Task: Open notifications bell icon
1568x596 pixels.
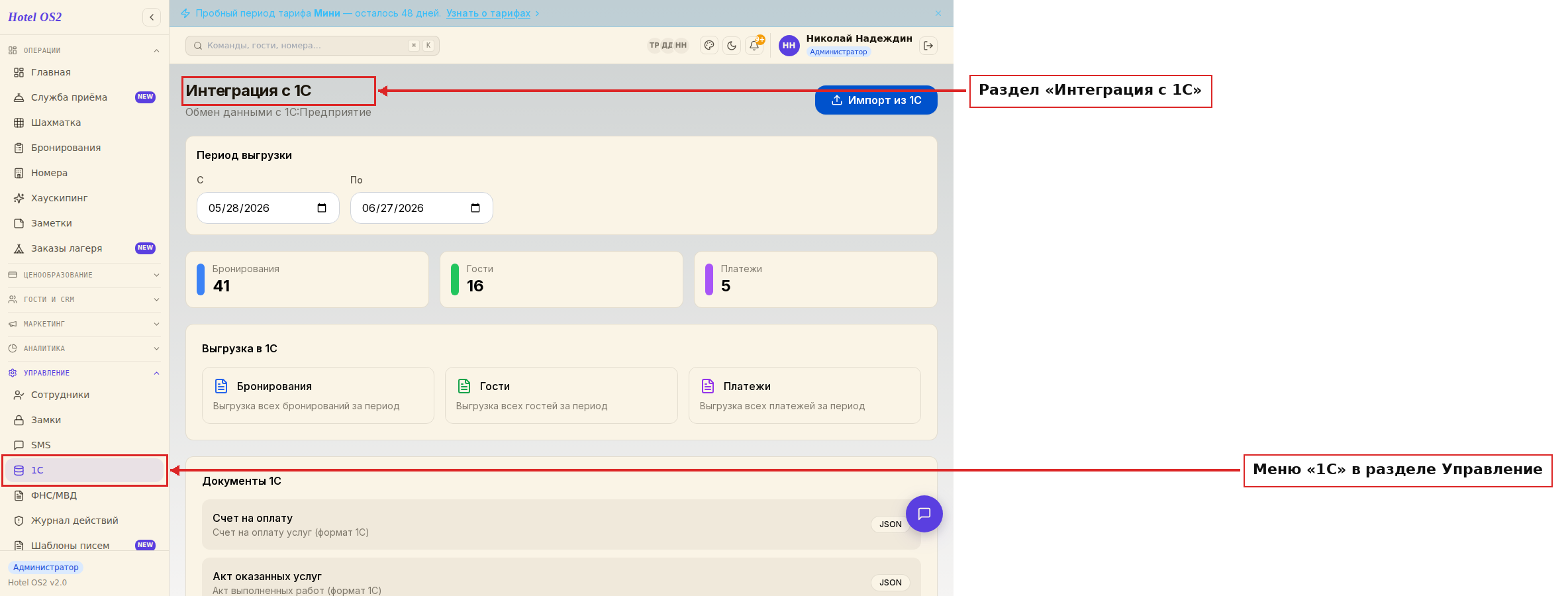Action: click(x=754, y=46)
